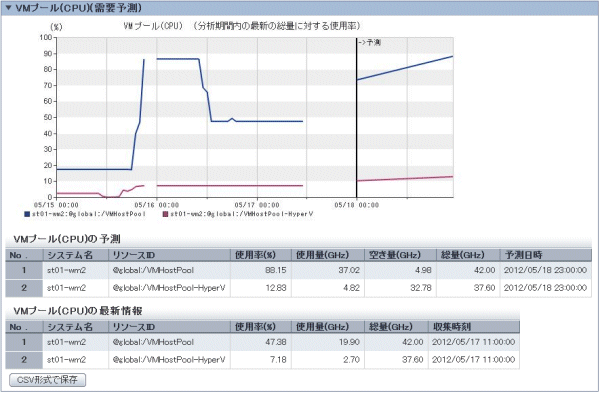Select forecast usage value 4.82
Viewport: 600px width, 393px height.
(351, 288)
